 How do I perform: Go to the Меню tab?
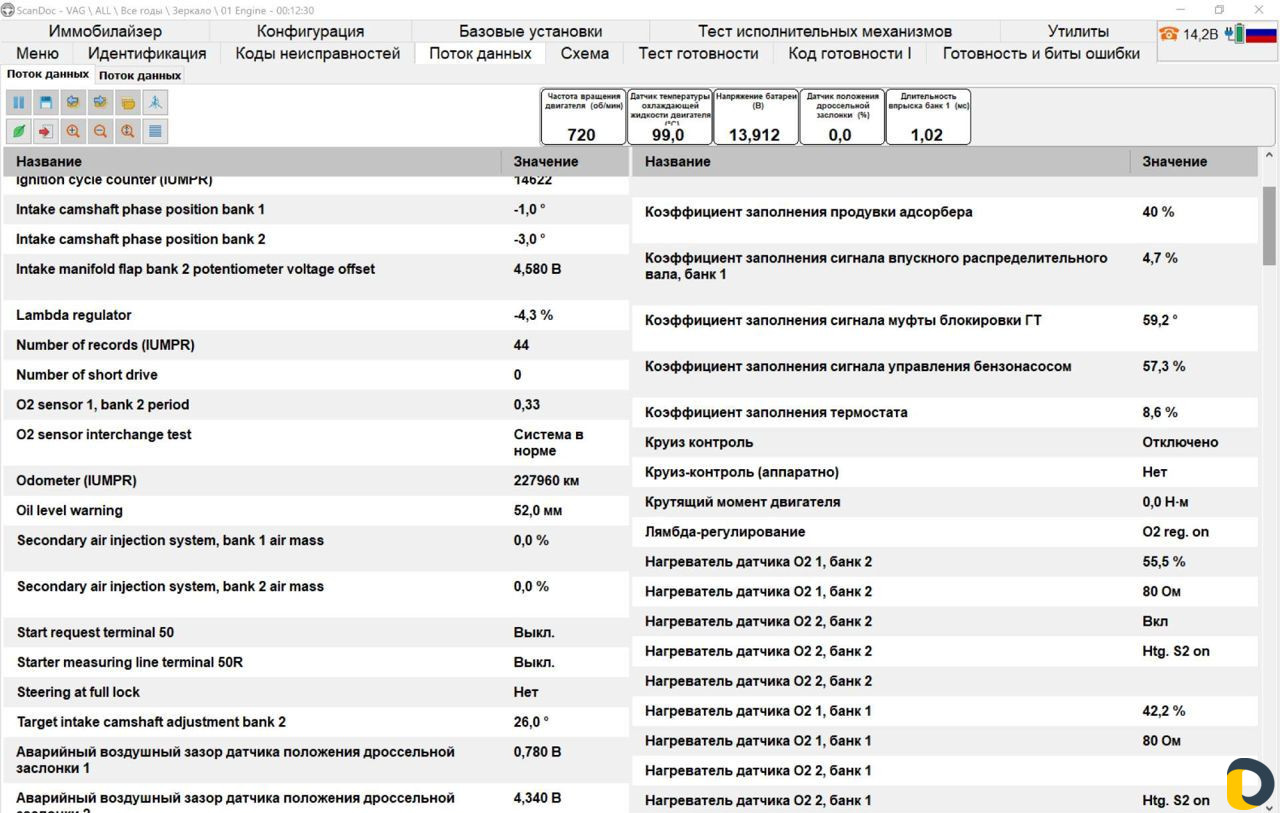37,53
